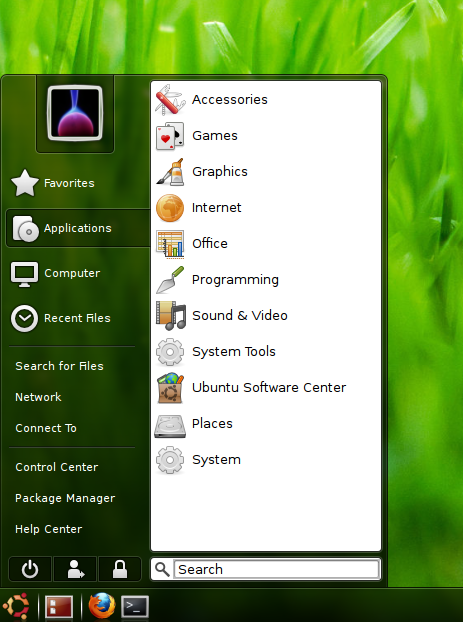Click the Internet globe icon
463x622 pixels.
point(170,207)
